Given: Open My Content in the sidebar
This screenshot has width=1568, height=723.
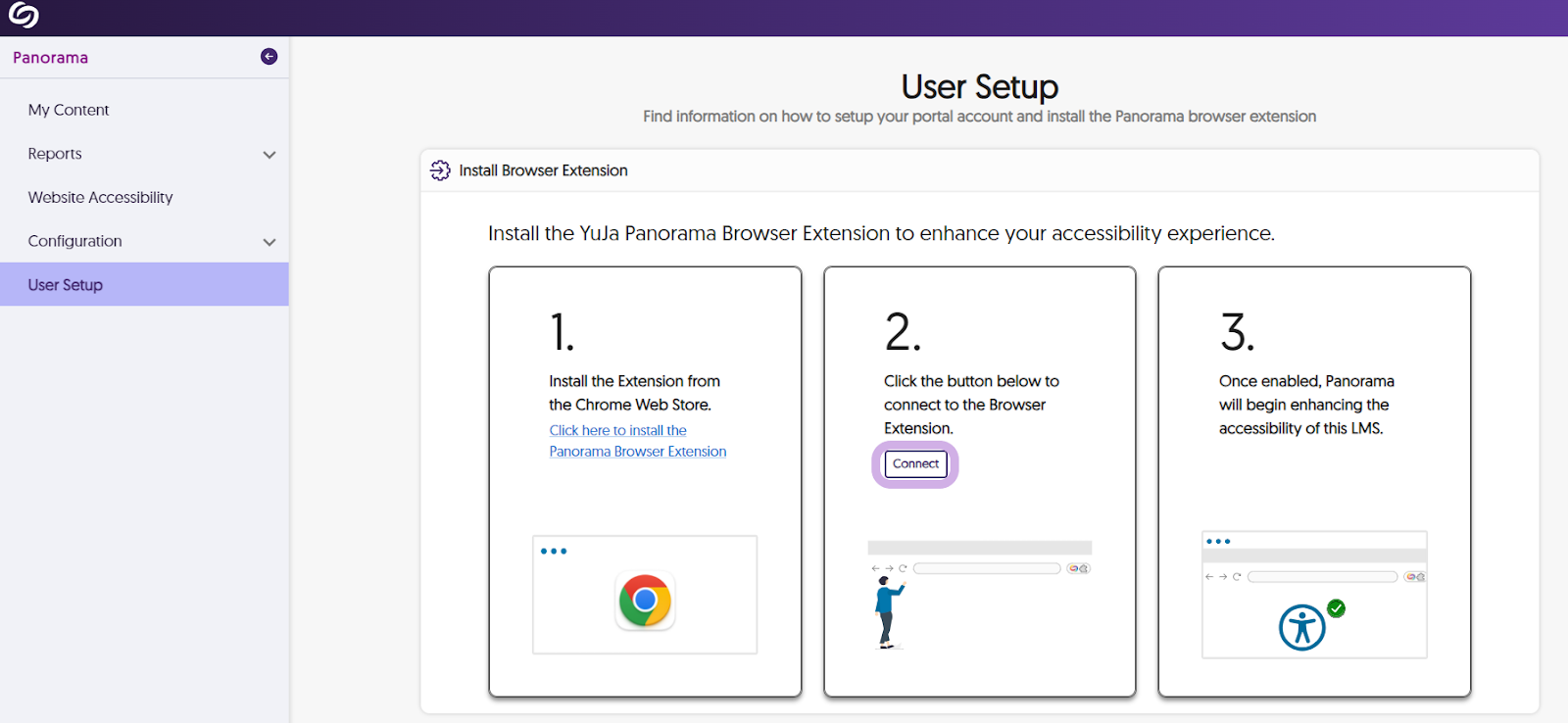Looking at the screenshot, I should pyautogui.click(x=69, y=110).
